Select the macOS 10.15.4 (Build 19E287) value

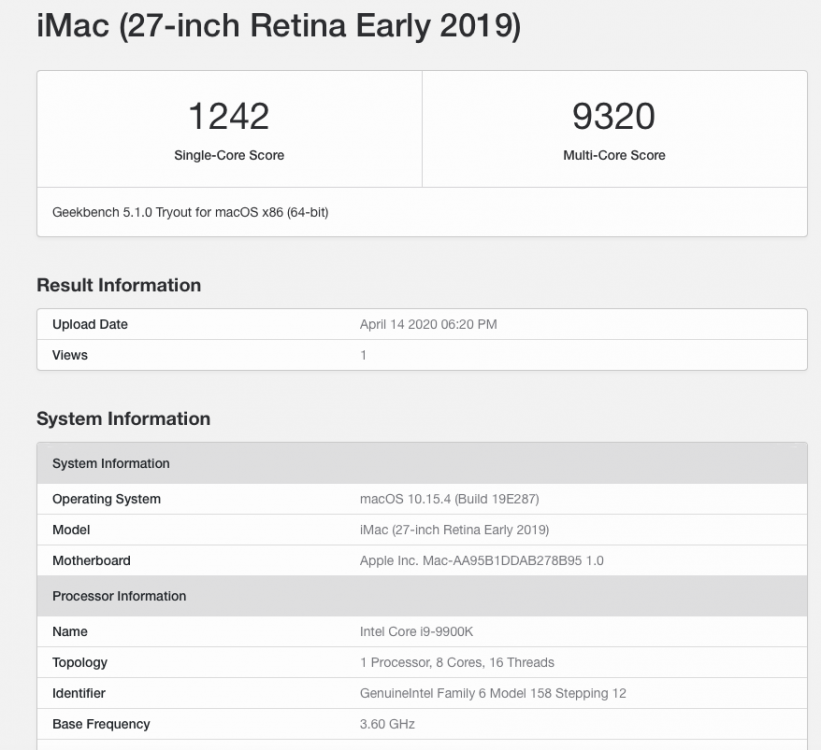(449, 499)
